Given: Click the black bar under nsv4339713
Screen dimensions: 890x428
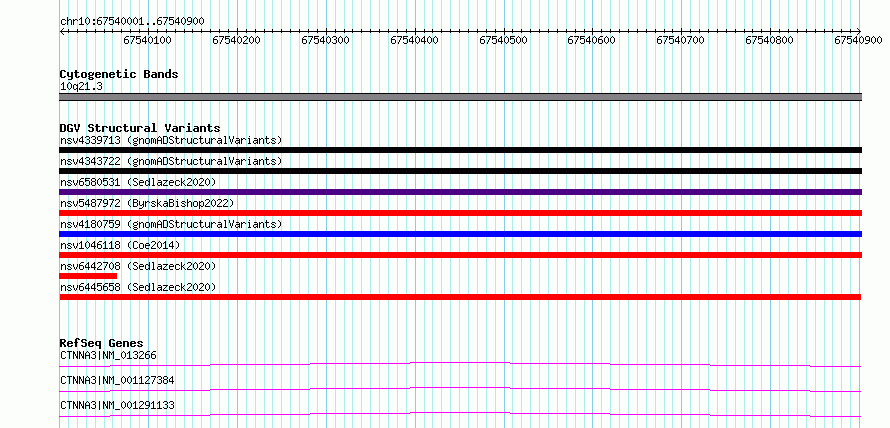Looking at the screenshot, I should [x=460, y=150].
